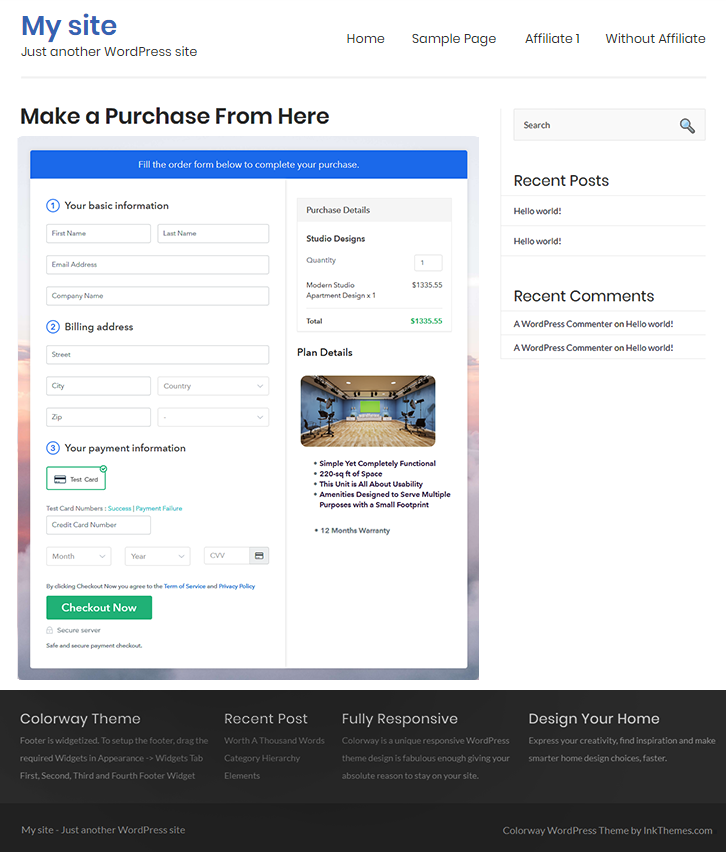Click the Studio Designs product title

pyautogui.click(x=335, y=239)
